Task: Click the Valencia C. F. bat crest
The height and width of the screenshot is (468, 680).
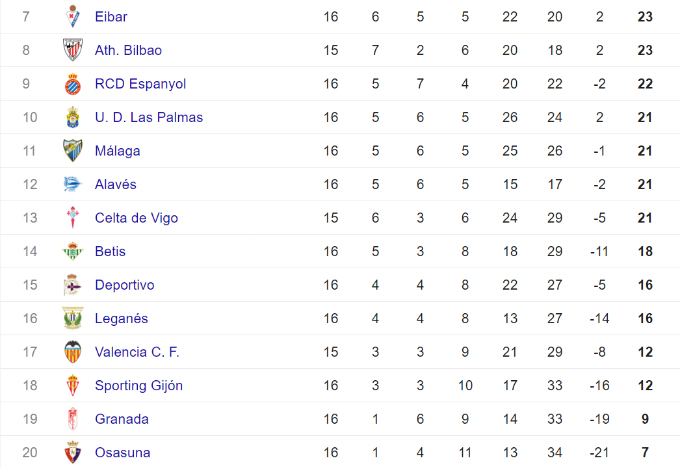Action: [73, 352]
